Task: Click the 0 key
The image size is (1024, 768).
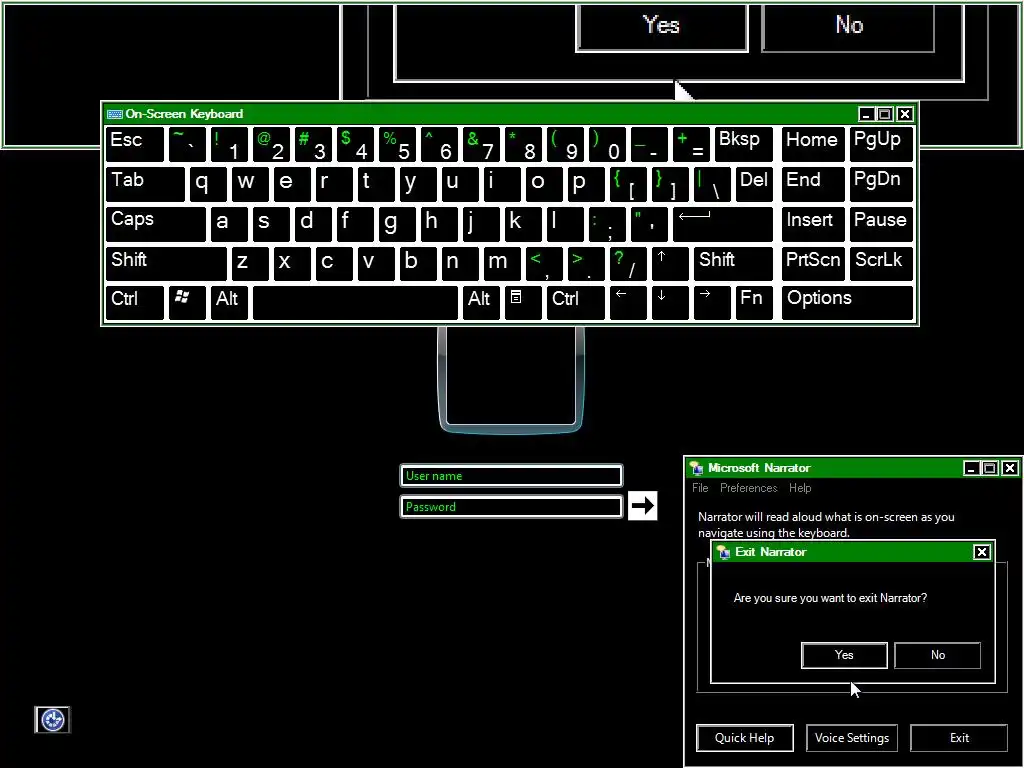Action: [x=607, y=144]
